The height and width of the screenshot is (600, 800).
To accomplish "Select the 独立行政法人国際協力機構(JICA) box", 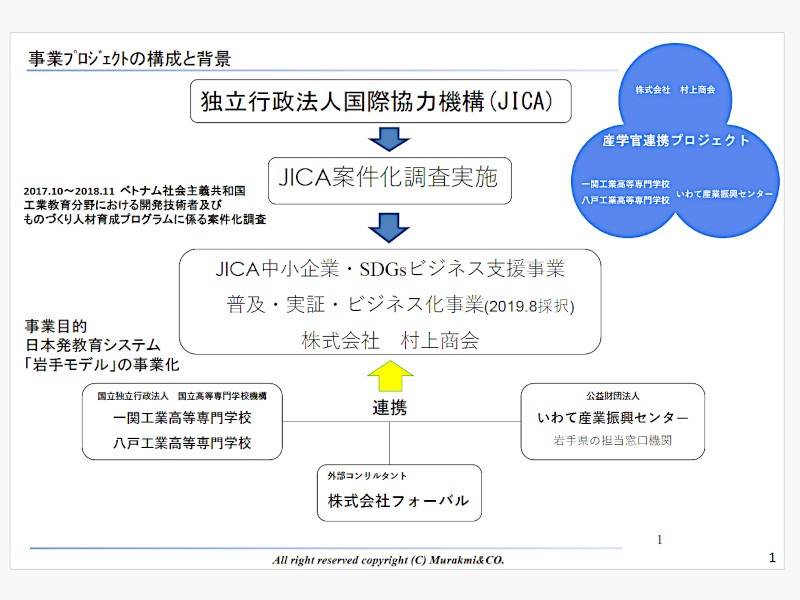I will 381,101.
